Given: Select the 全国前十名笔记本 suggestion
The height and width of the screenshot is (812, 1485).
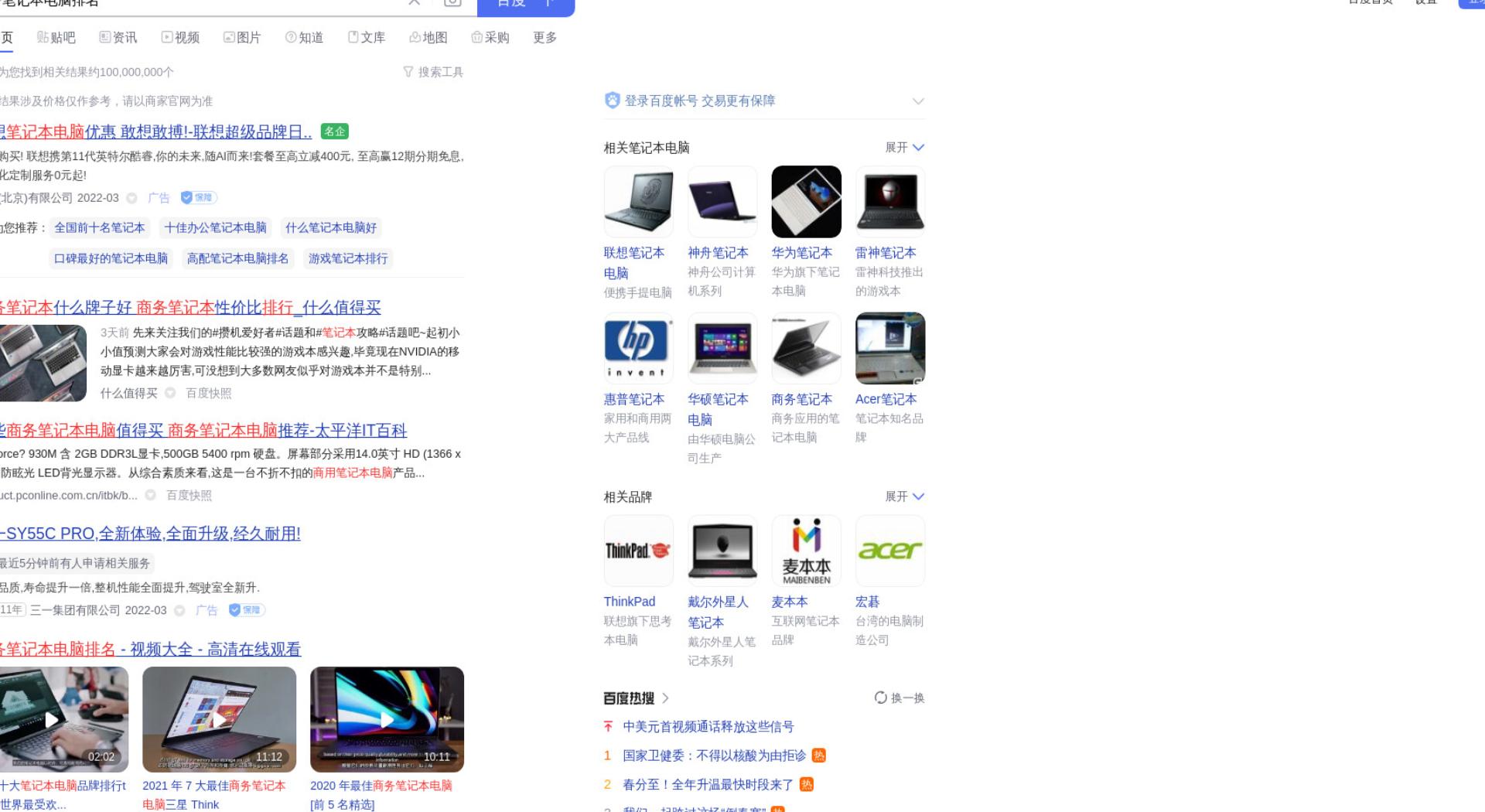Looking at the screenshot, I should point(100,227).
